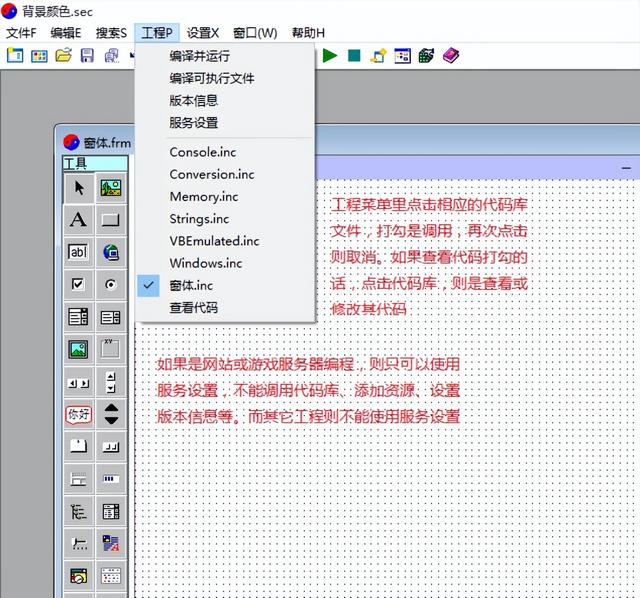
Task: Click the new form window toolbar icon
Action: coord(39,56)
